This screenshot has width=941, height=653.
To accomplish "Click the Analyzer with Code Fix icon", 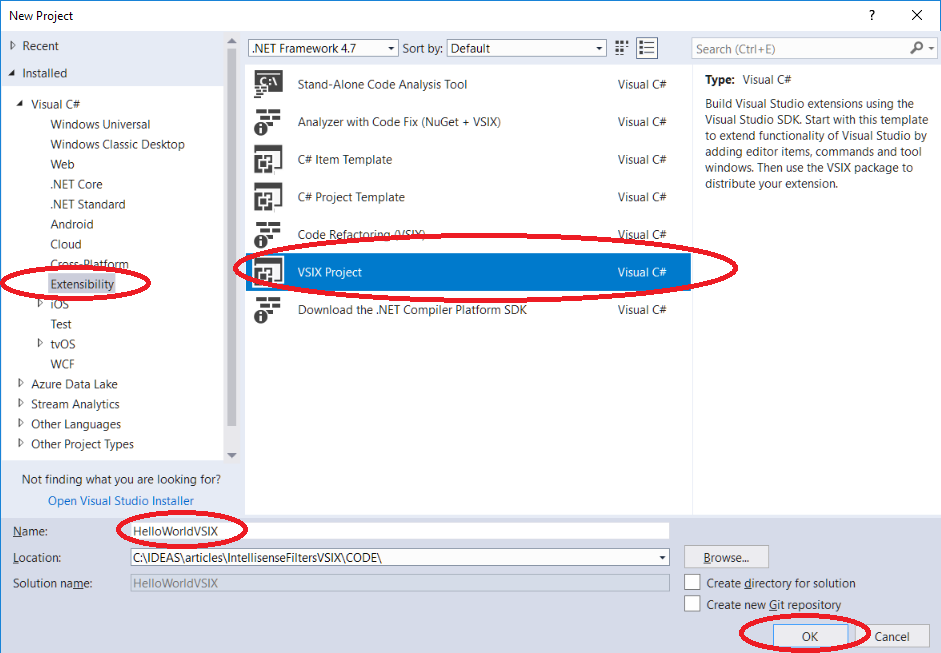I will [x=268, y=122].
